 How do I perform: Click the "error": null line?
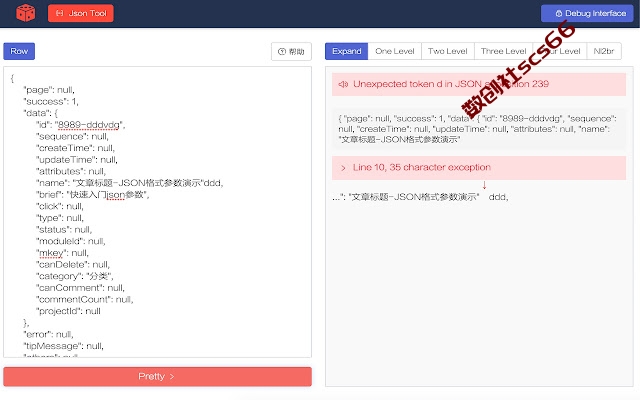coord(49,334)
